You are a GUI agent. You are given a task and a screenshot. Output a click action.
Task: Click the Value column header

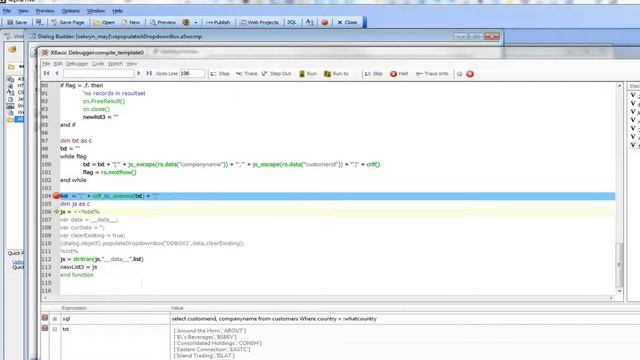coord(177,308)
